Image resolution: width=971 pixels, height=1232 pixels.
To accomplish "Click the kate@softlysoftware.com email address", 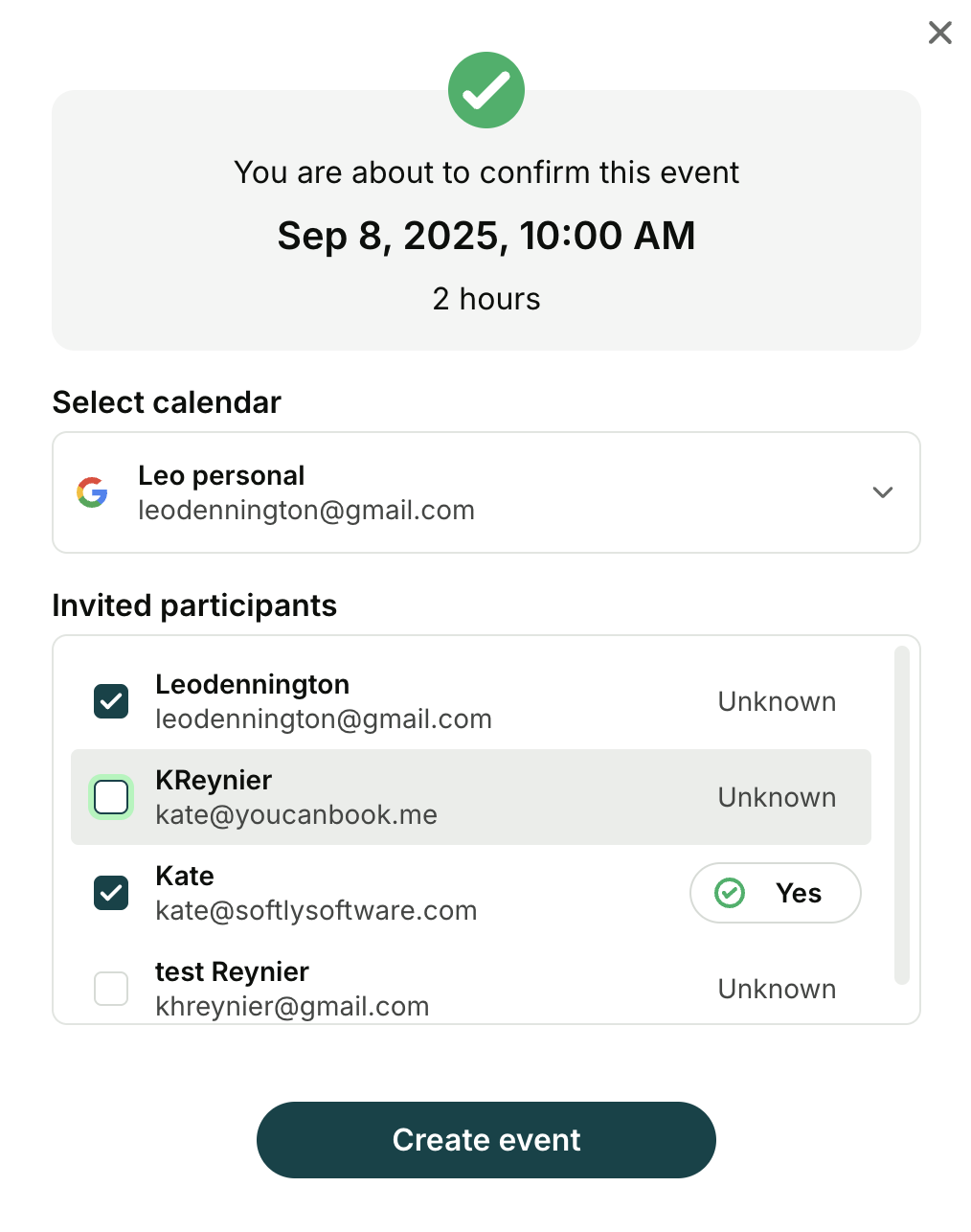I will (316, 911).
